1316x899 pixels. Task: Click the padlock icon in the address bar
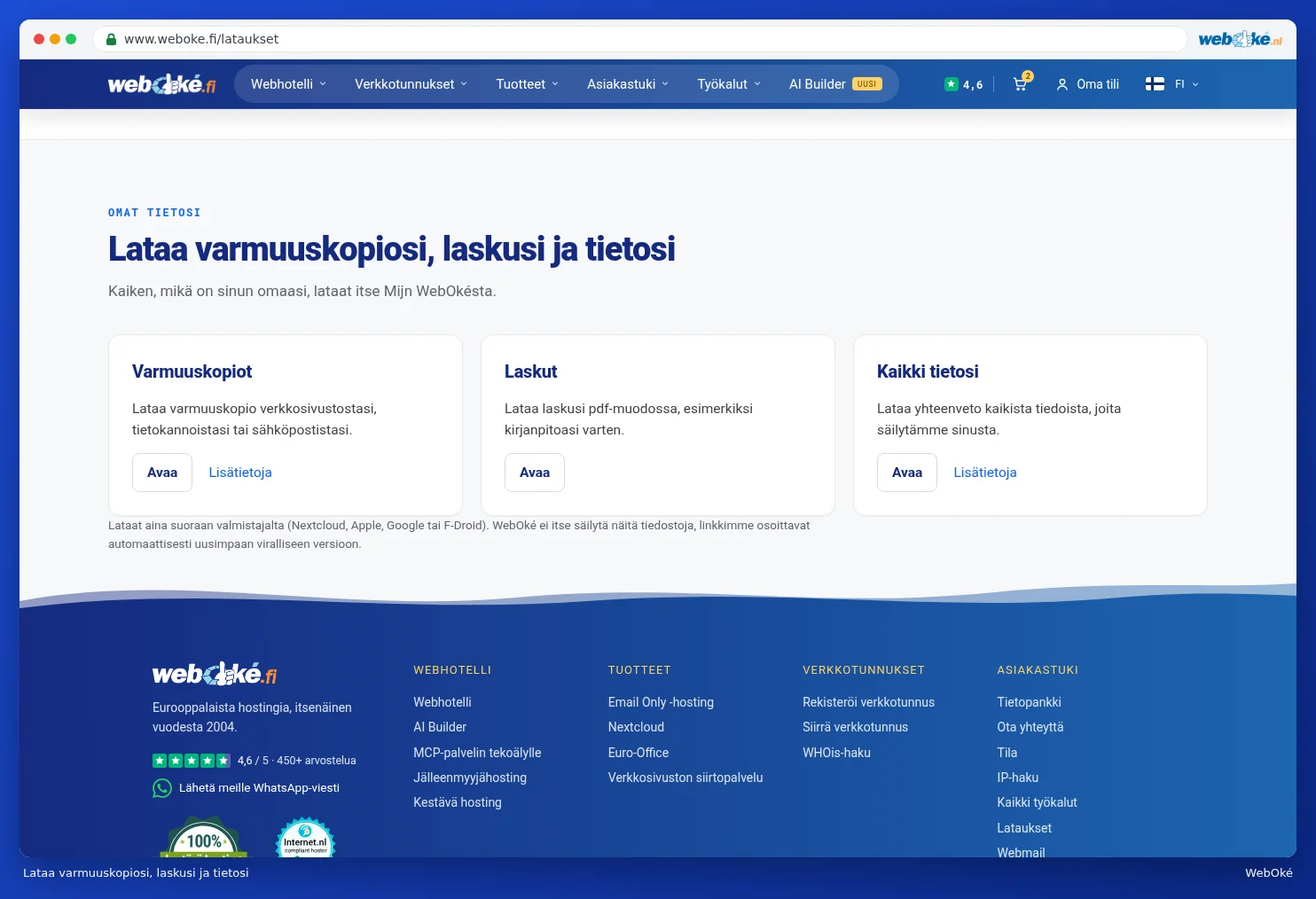(x=112, y=39)
